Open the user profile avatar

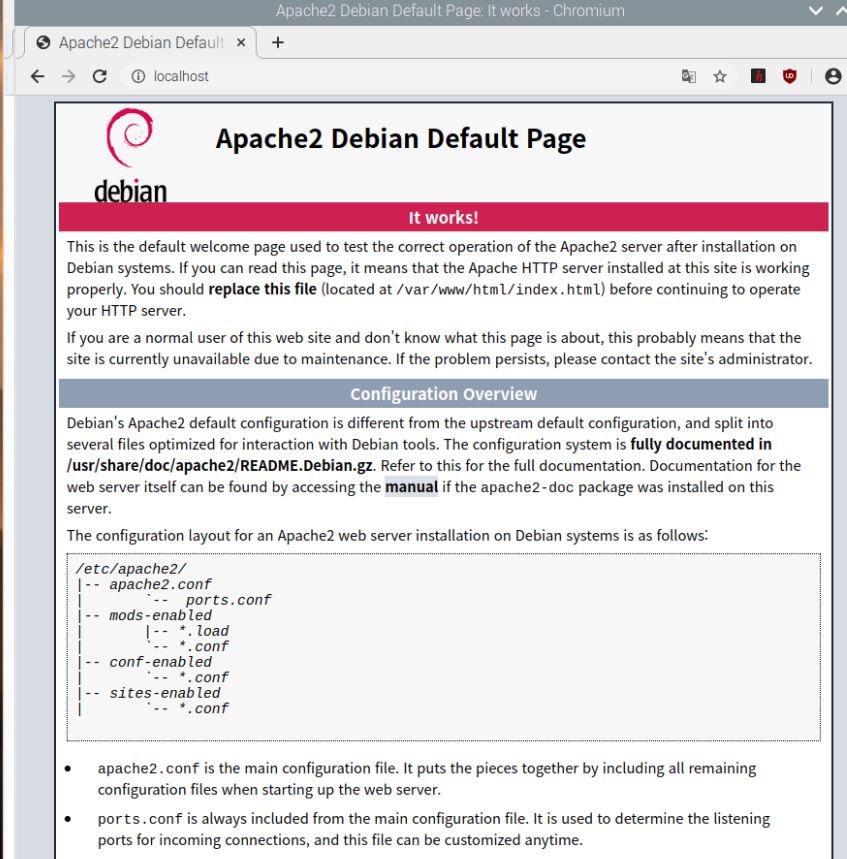tap(833, 76)
